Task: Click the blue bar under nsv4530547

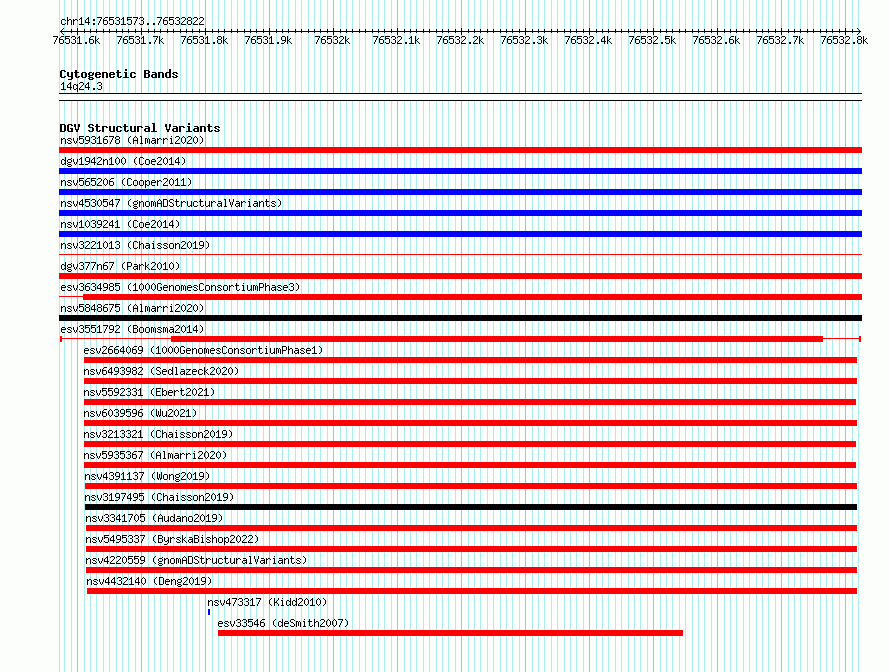Action: pyautogui.click(x=460, y=213)
